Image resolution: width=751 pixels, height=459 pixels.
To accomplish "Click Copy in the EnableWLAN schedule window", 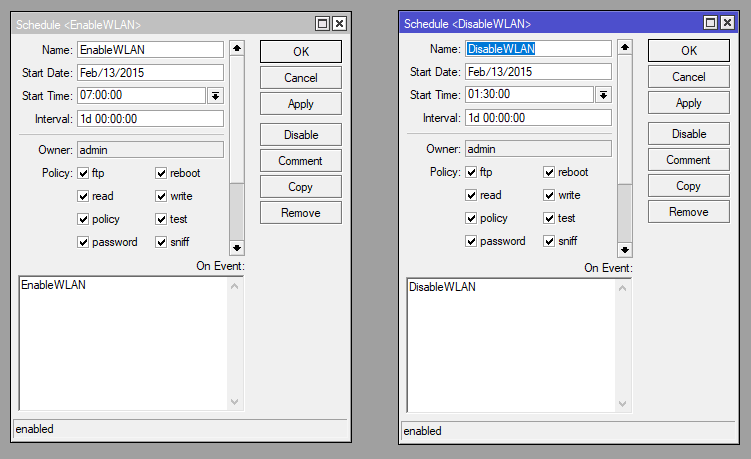I will tap(301, 186).
